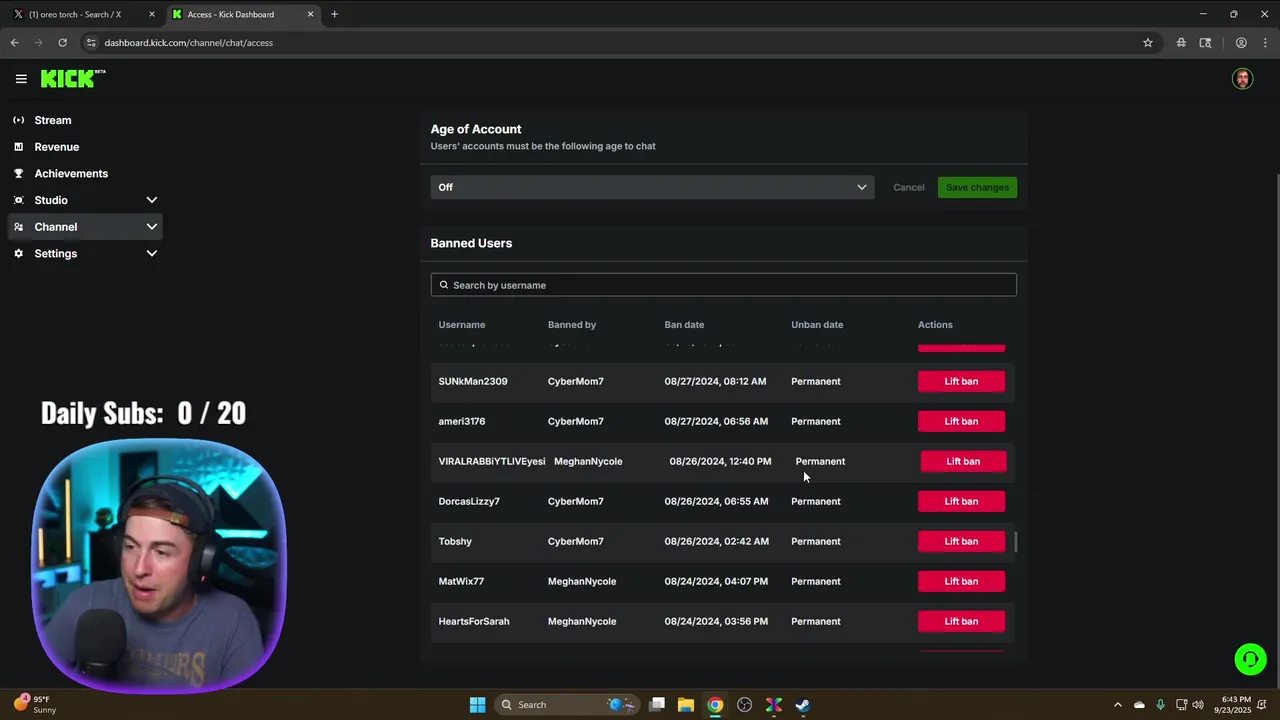
Task: Open a new browser tab
Action: (x=334, y=14)
